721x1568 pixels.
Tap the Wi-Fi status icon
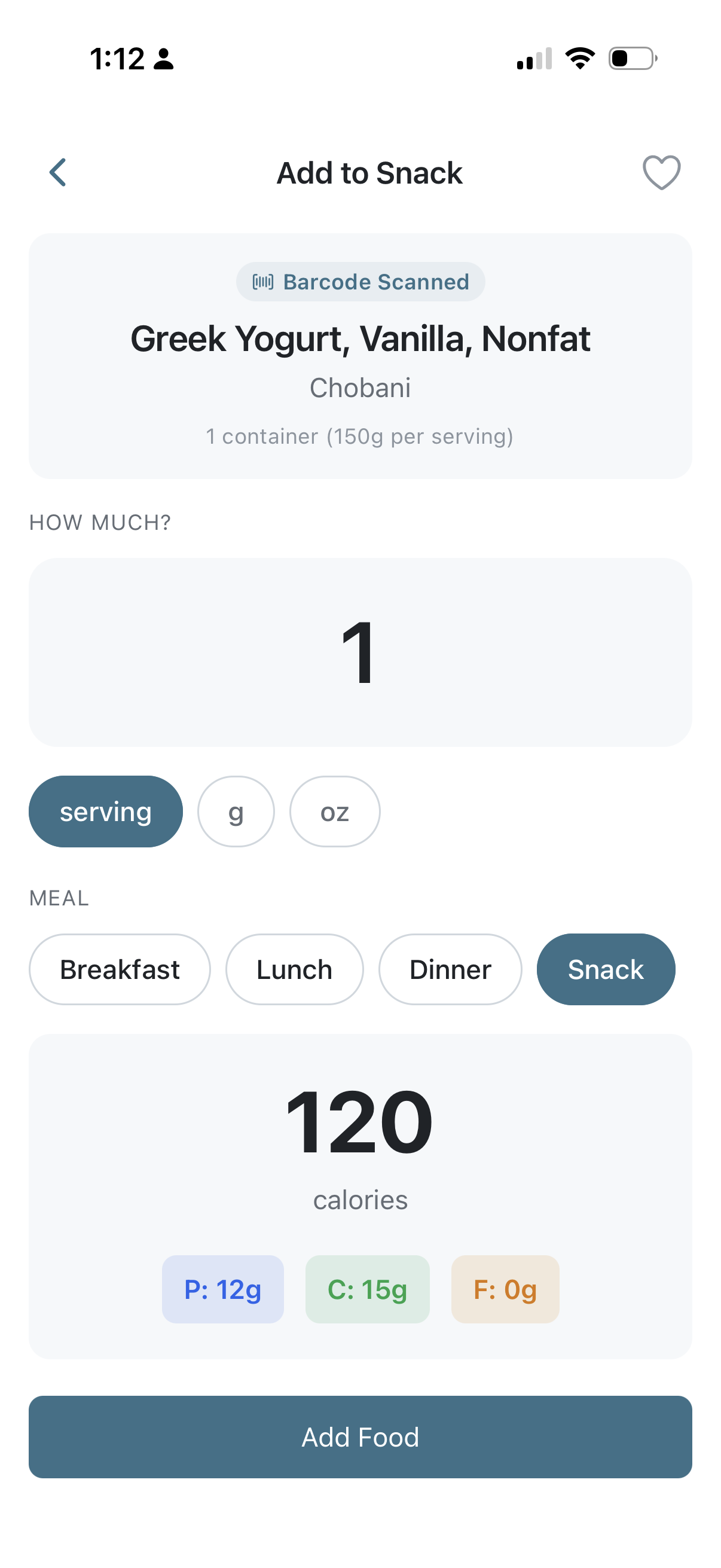[580, 59]
